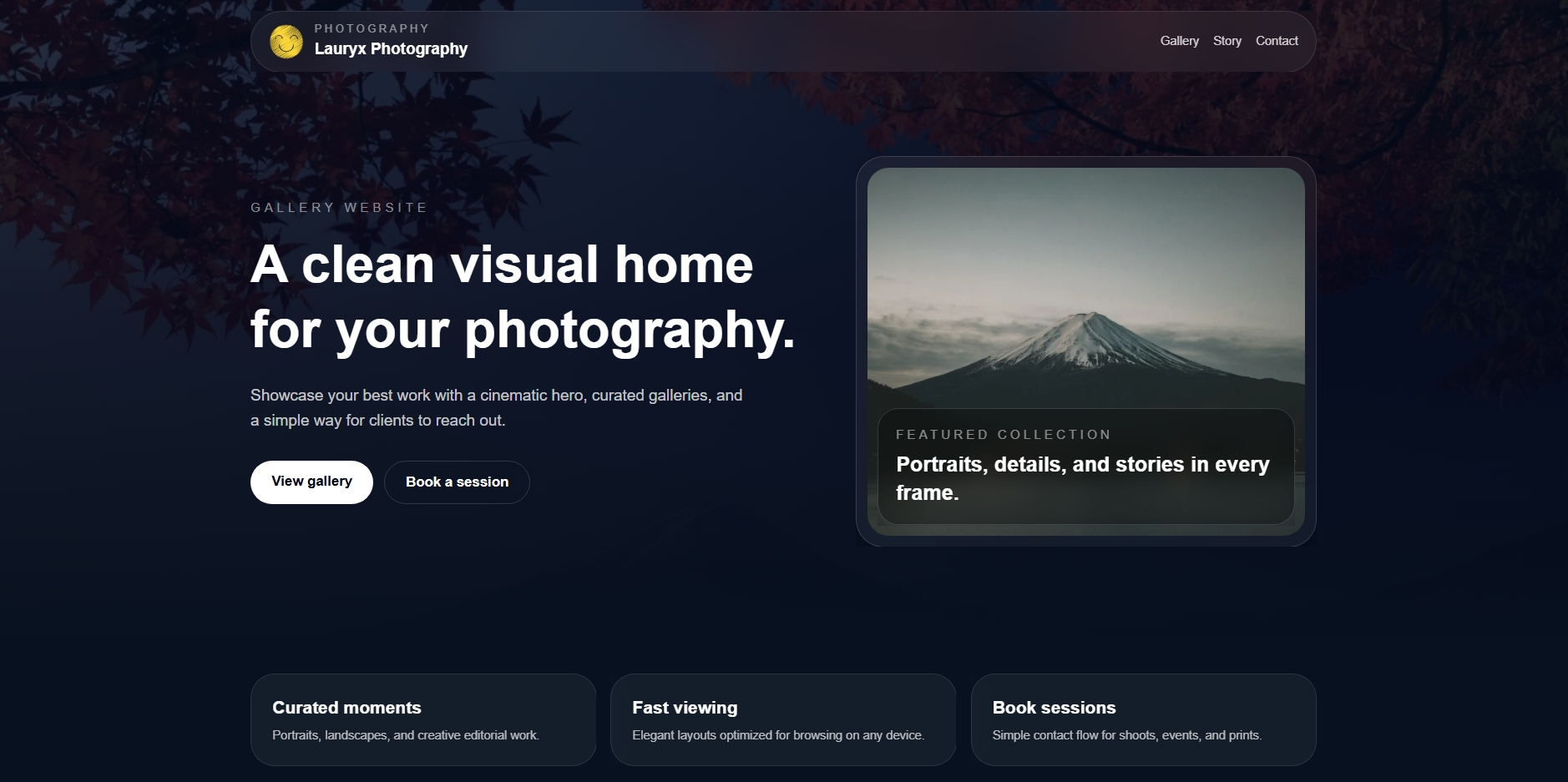Click the PHOTOGRAPHY label above brand name

coord(372,28)
